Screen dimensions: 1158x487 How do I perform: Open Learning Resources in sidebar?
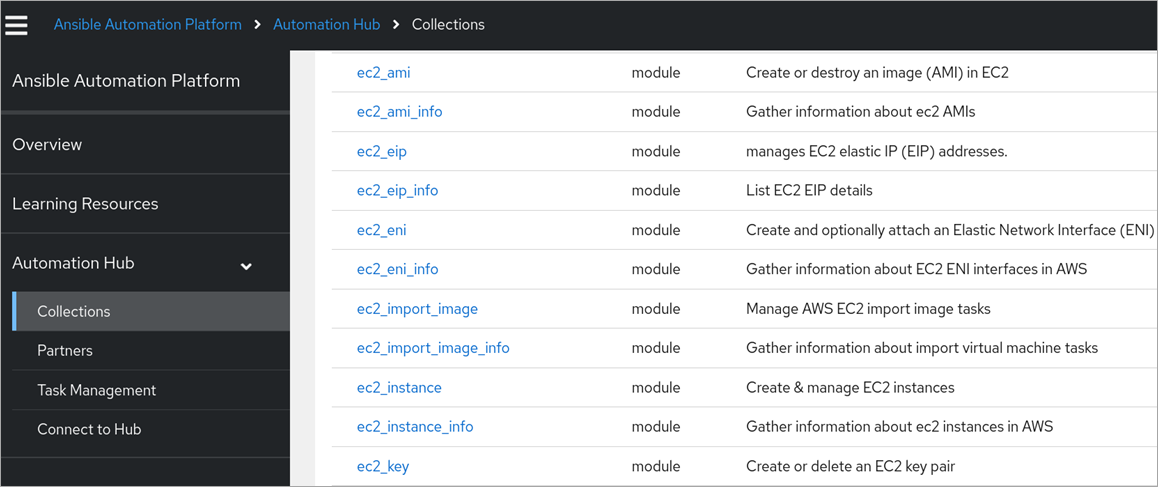(x=85, y=204)
